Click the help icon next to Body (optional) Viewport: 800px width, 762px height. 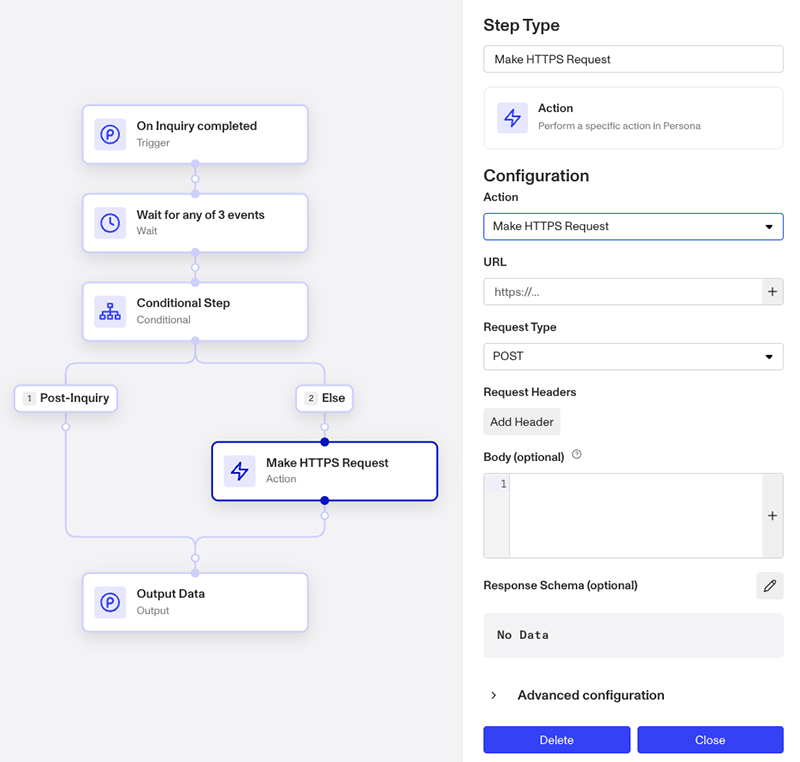click(x=577, y=455)
